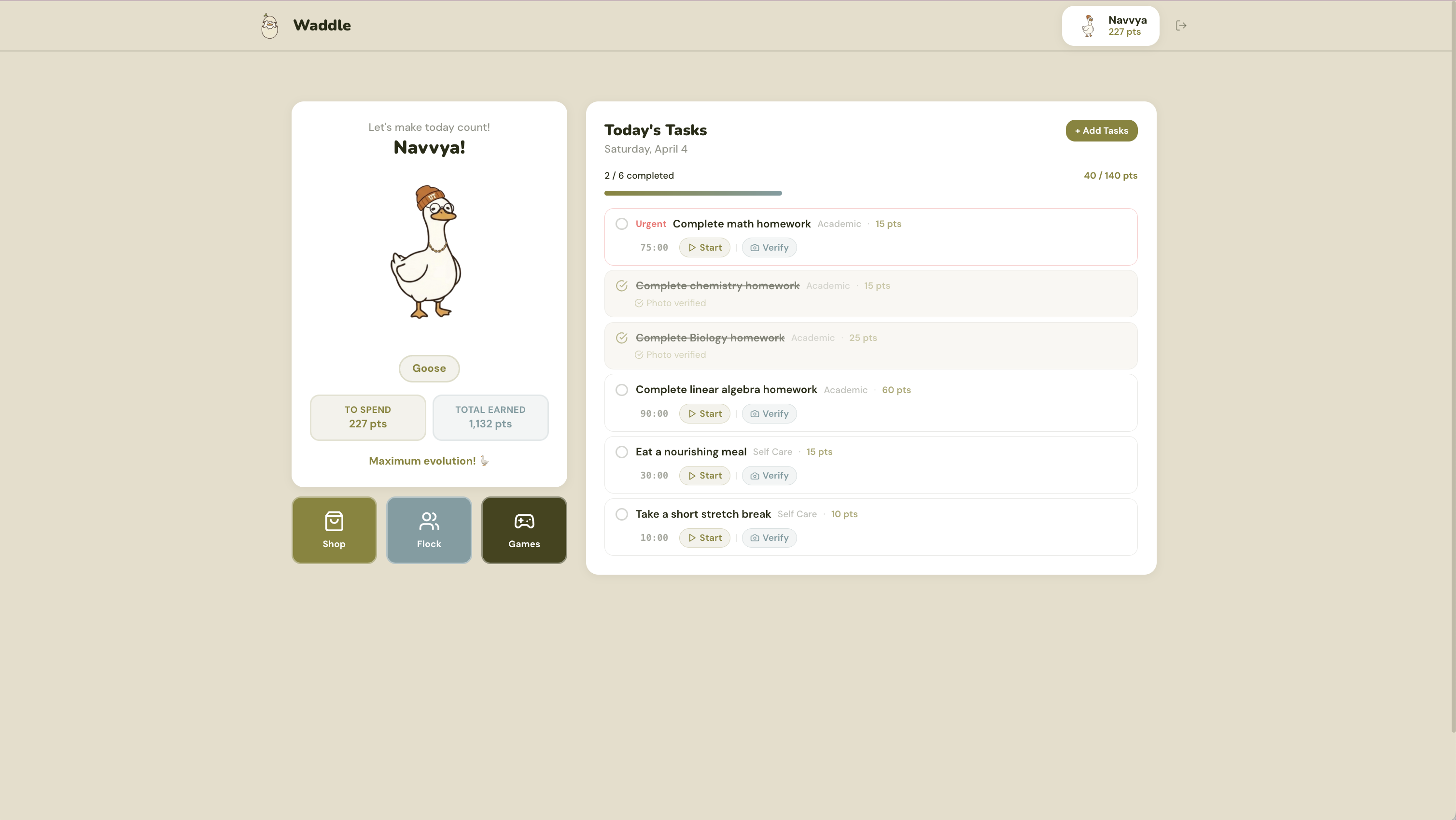Open the Flock tile
The height and width of the screenshot is (820, 1456).
[x=428, y=530]
